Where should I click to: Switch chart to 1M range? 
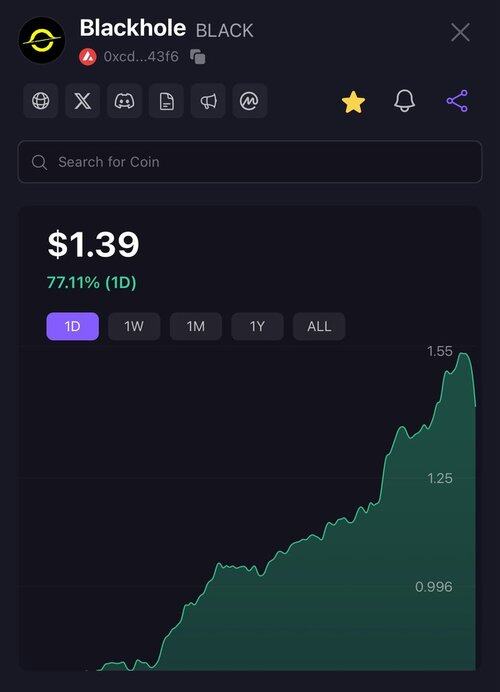pyautogui.click(x=195, y=327)
